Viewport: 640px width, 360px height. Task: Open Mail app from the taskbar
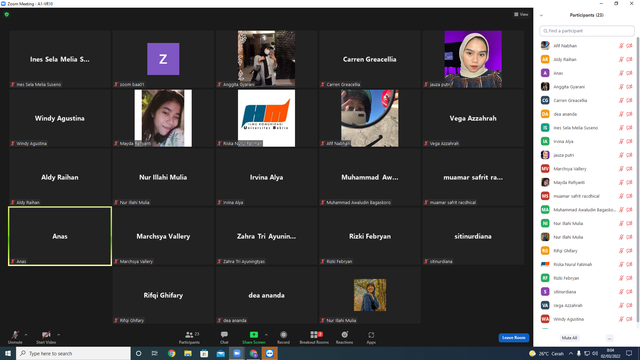click(220, 353)
